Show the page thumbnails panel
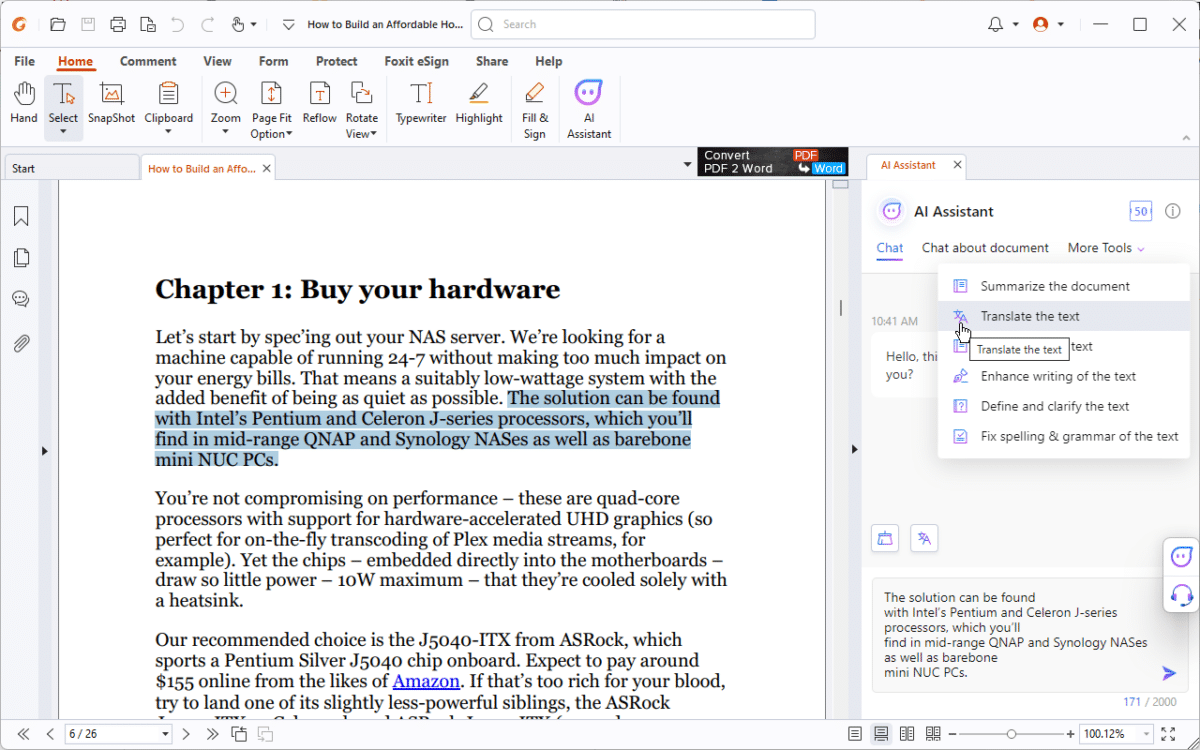1200x750 pixels. [22, 257]
